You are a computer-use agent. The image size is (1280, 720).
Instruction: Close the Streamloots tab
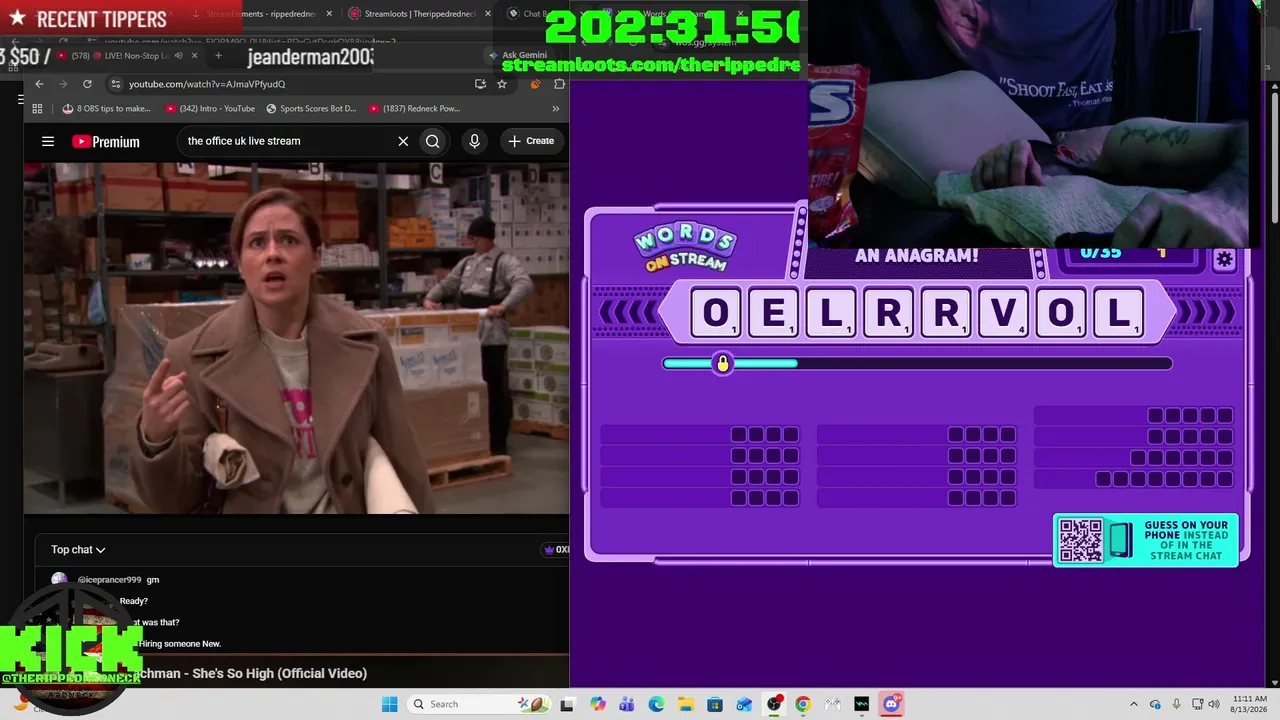pyautogui.click(x=488, y=14)
